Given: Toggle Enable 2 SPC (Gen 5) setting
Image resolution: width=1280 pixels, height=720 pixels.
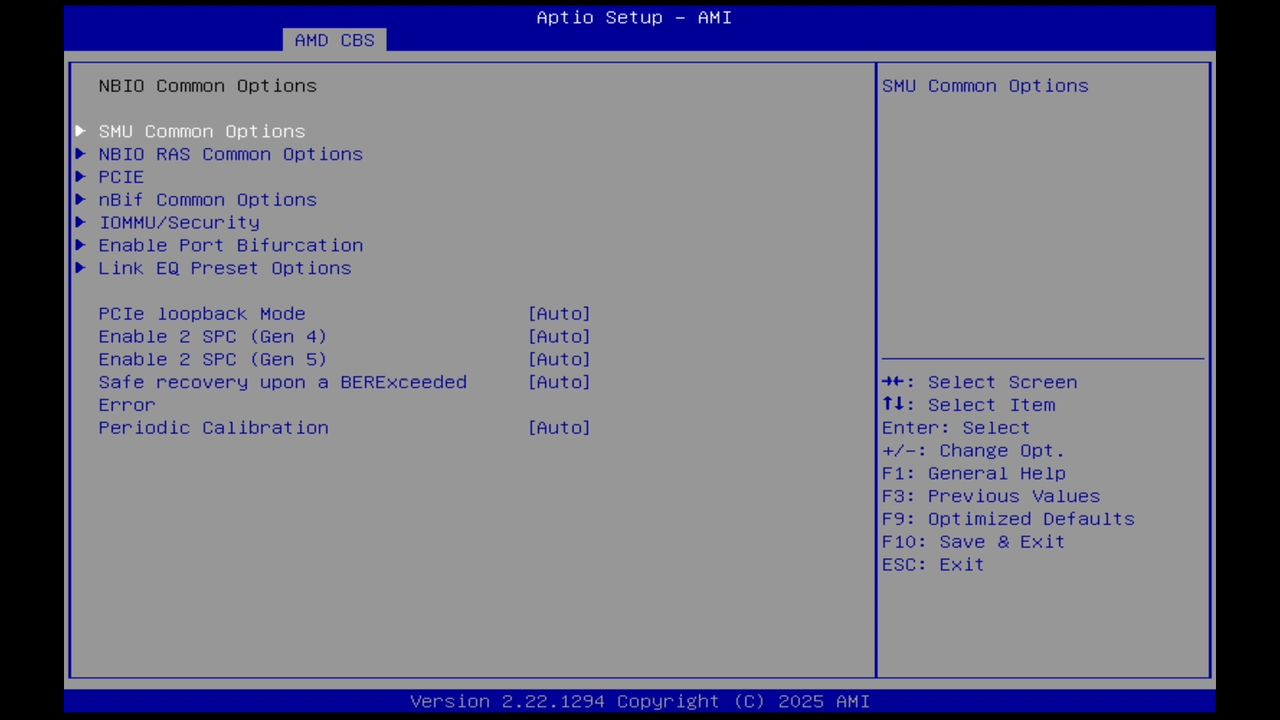Looking at the screenshot, I should click(559, 359).
